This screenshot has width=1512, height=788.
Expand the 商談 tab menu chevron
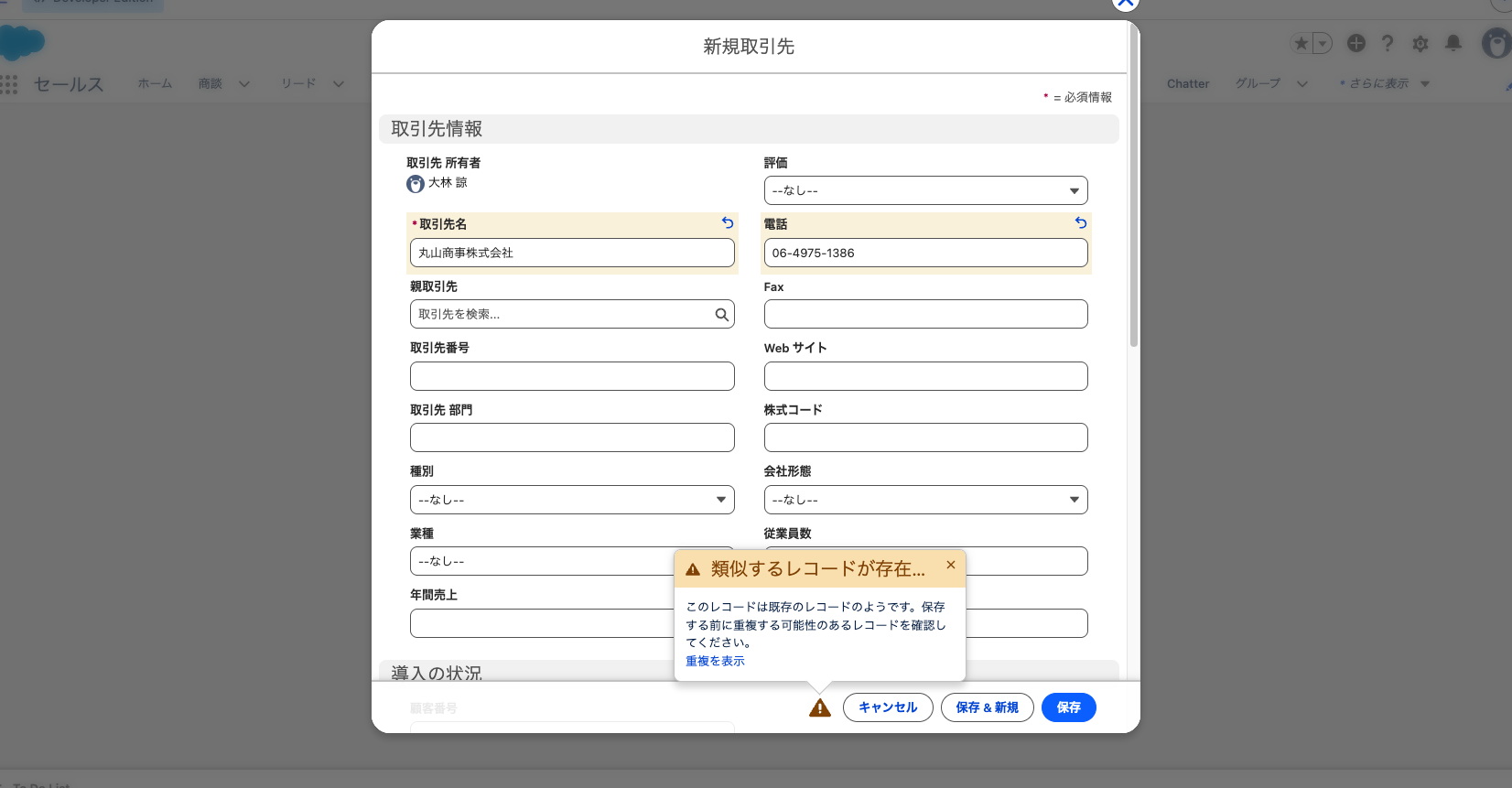(244, 84)
